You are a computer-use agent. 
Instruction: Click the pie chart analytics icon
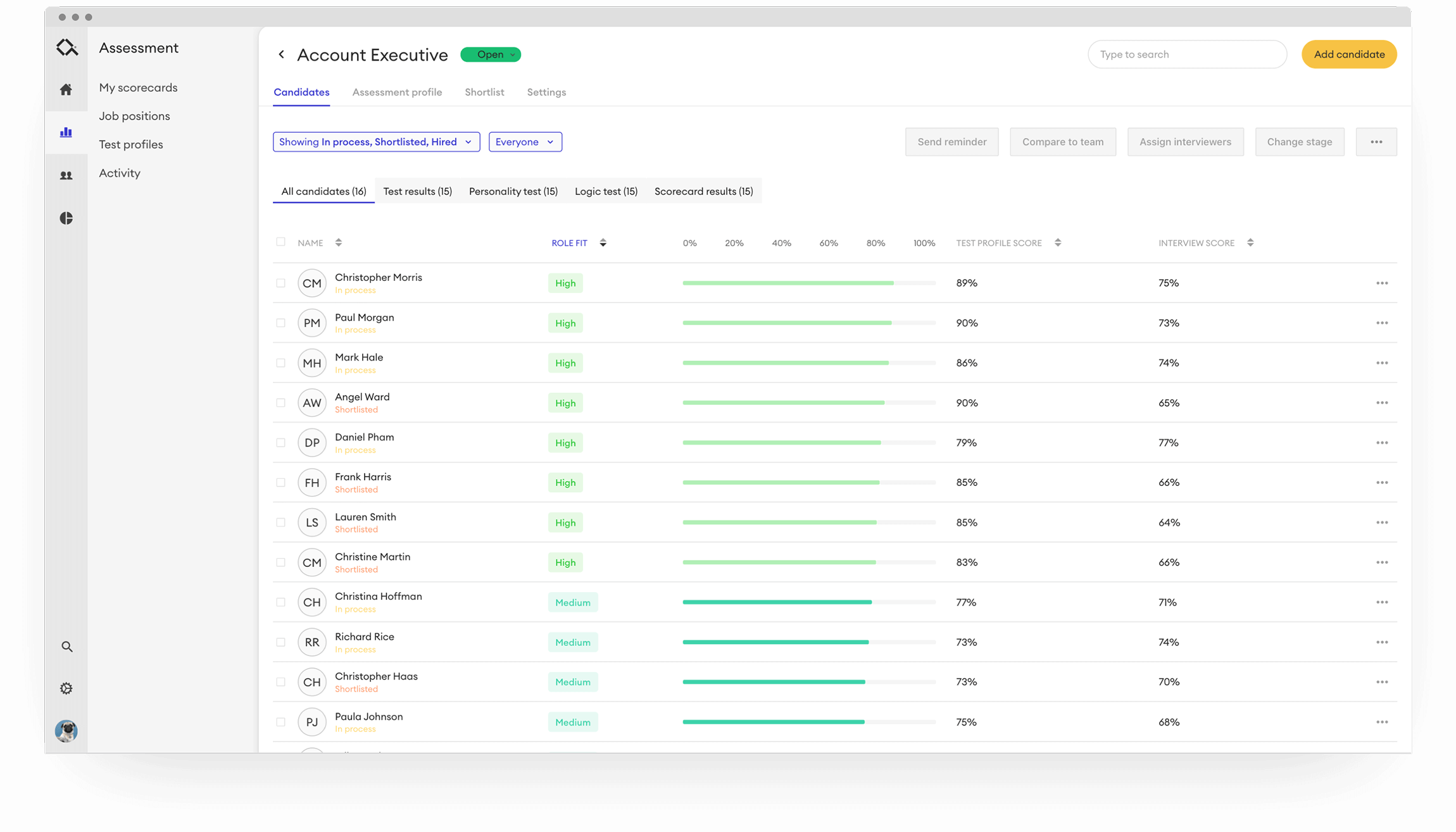click(x=66, y=218)
